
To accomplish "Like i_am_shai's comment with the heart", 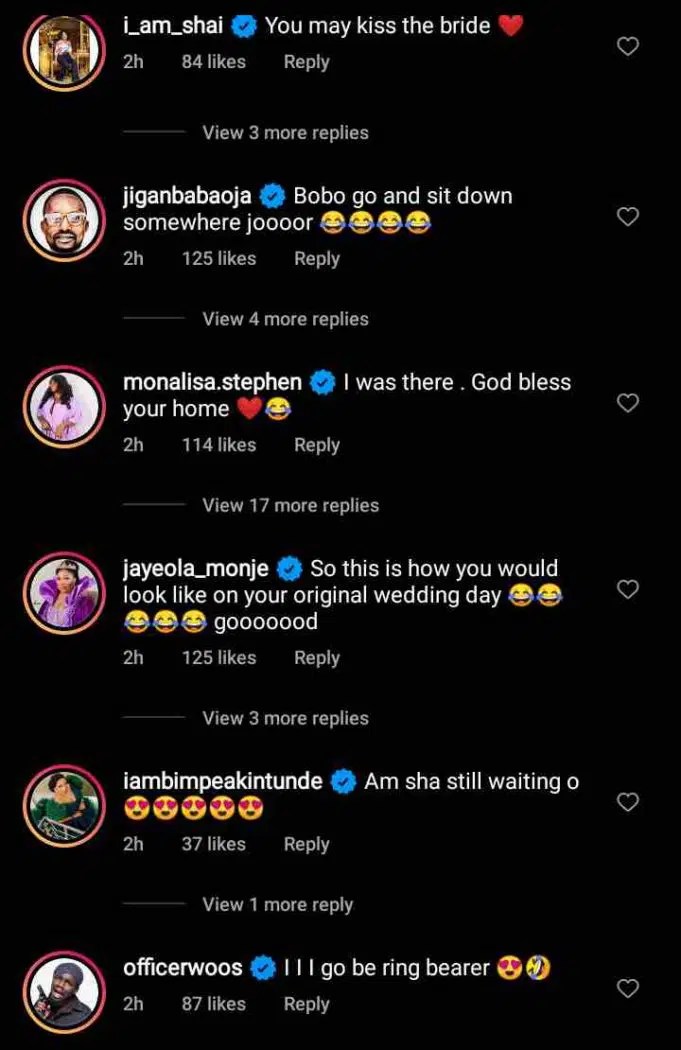I will pyautogui.click(x=627, y=46).
